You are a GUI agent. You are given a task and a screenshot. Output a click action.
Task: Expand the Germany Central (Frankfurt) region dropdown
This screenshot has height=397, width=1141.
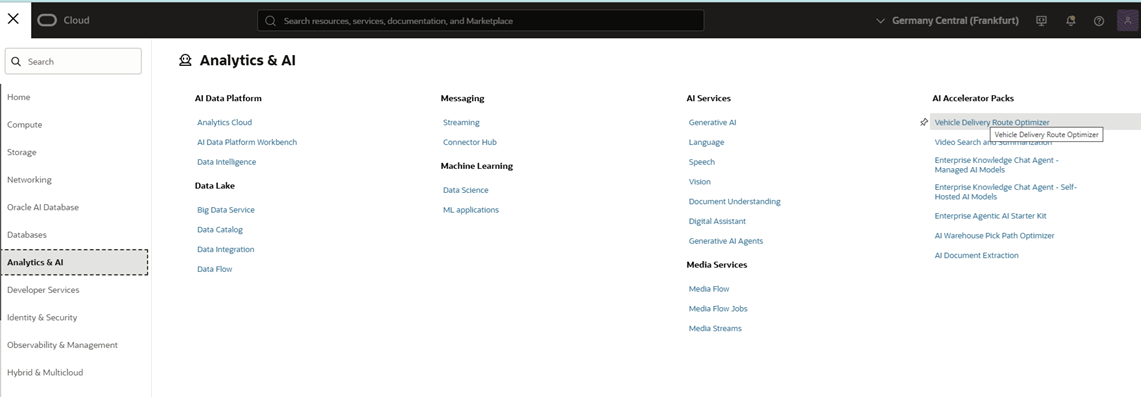pyautogui.click(x=948, y=21)
